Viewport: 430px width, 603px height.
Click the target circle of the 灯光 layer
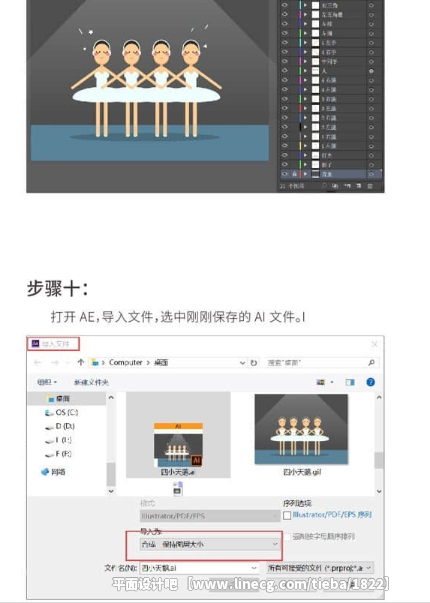[371, 155]
